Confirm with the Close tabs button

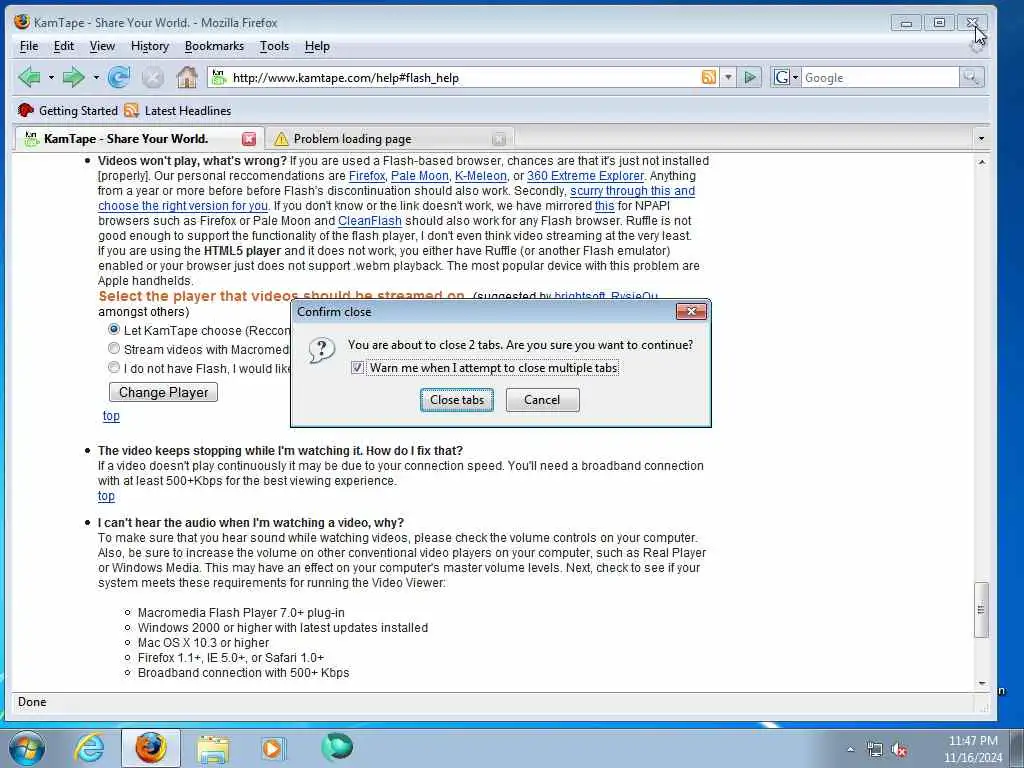point(456,400)
